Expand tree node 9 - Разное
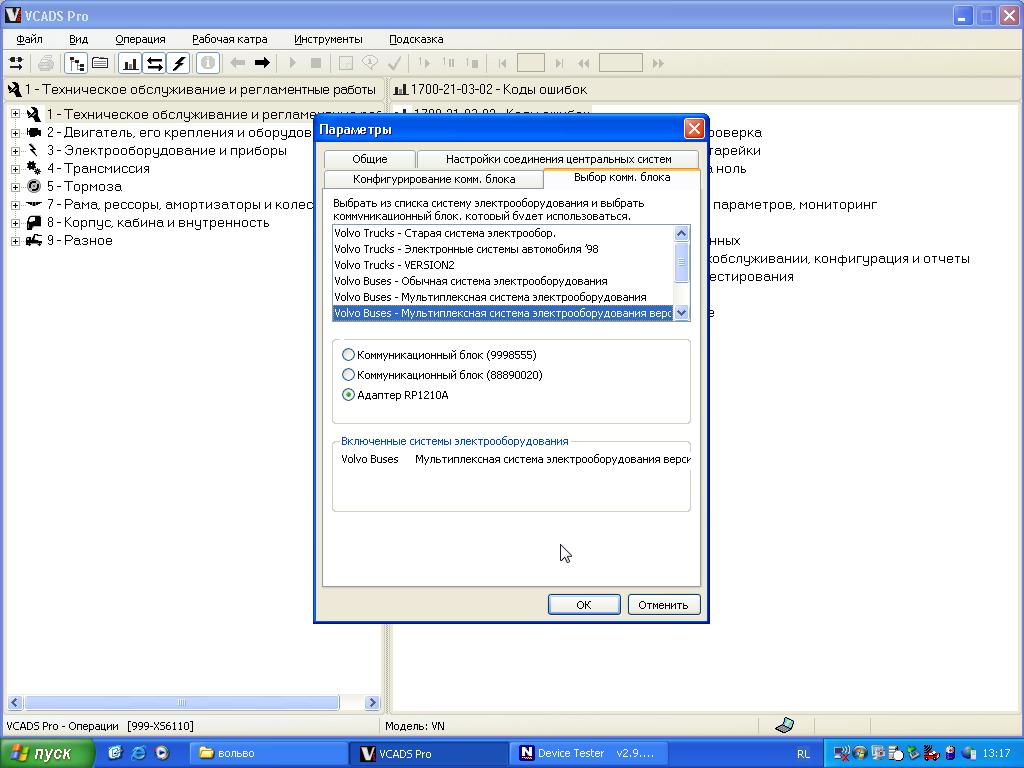This screenshot has width=1024, height=768. pyautogui.click(x=15, y=241)
